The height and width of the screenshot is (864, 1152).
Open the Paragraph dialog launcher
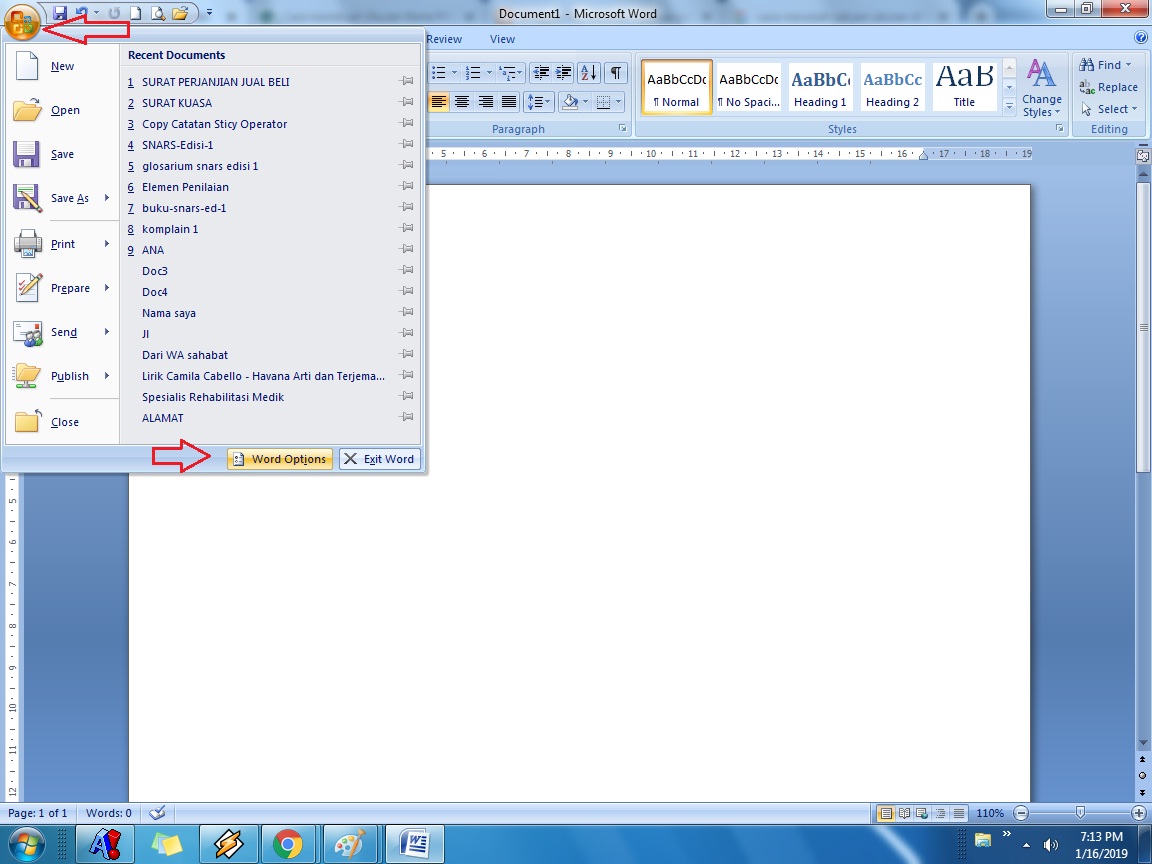coord(623,129)
